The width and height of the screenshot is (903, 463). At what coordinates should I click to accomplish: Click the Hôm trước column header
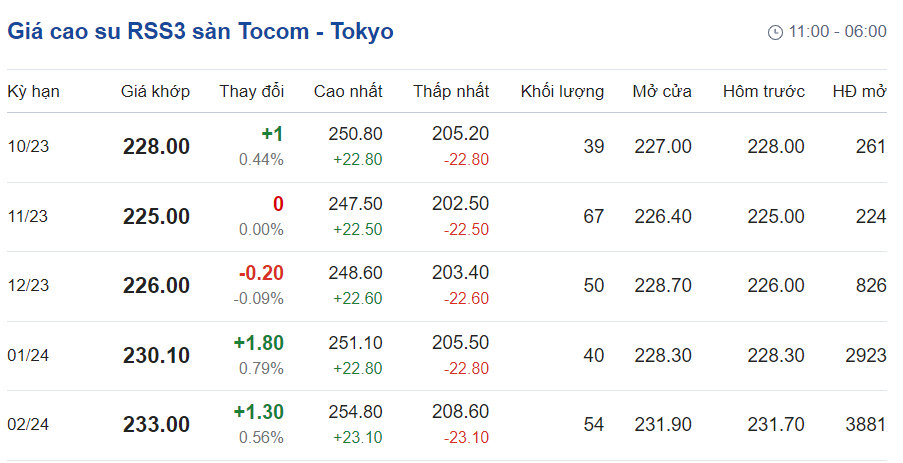pyautogui.click(x=764, y=92)
